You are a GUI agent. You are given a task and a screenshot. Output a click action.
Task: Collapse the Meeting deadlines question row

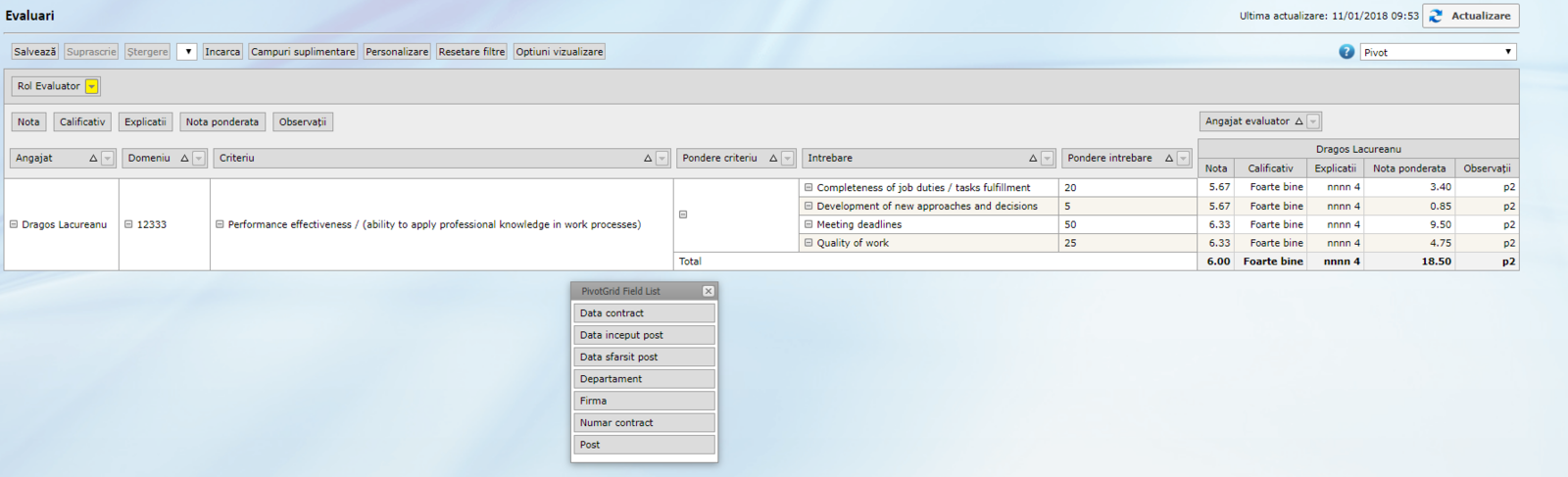click(x=808, y=224)
